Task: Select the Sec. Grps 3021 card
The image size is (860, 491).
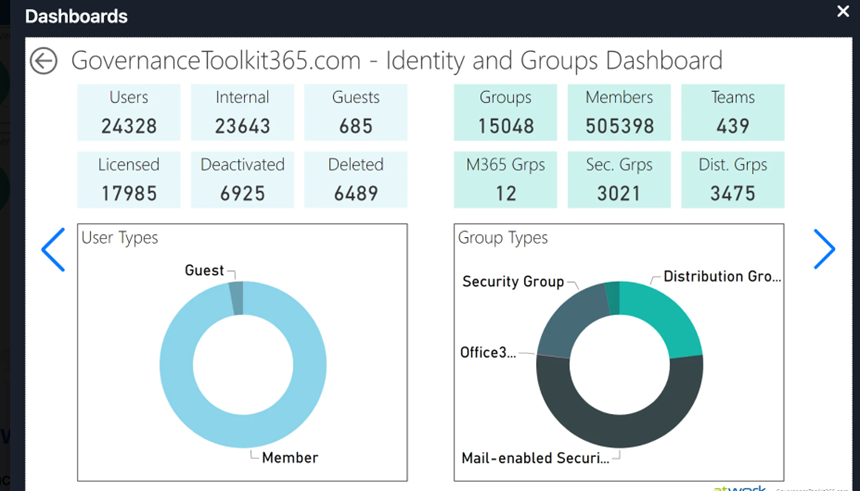Action: pyautogui.click(x=619, y=180)
